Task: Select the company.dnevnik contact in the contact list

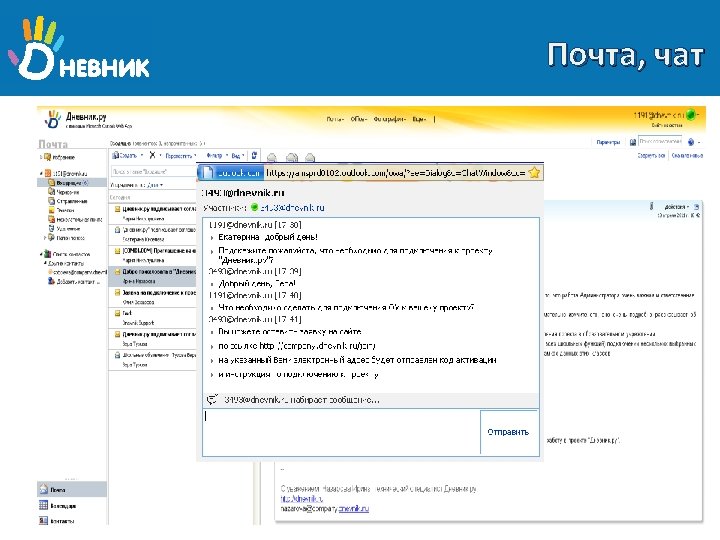Action: coord(78,272)
